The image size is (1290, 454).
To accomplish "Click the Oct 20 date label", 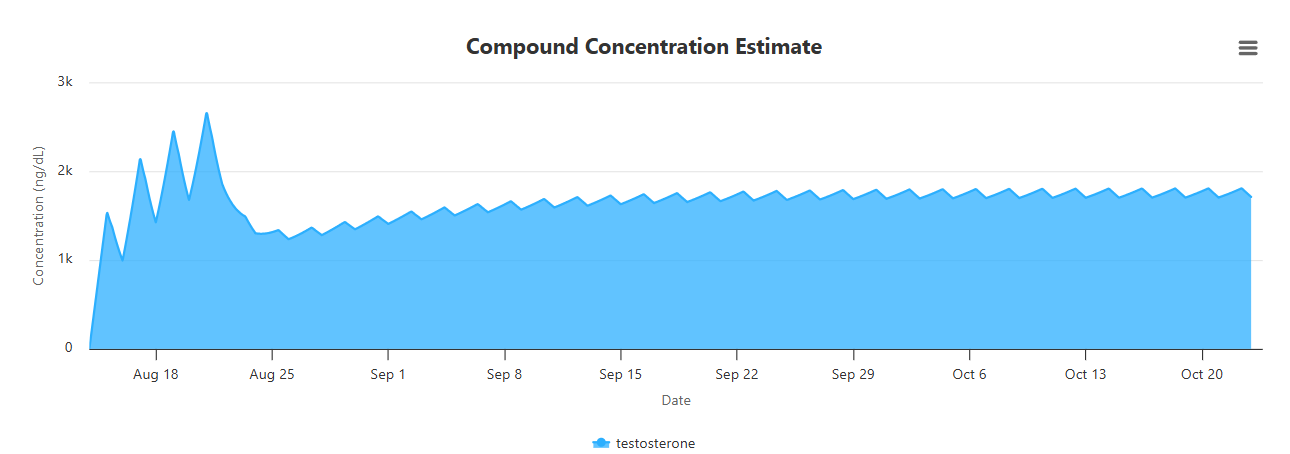I will 1202,375.
